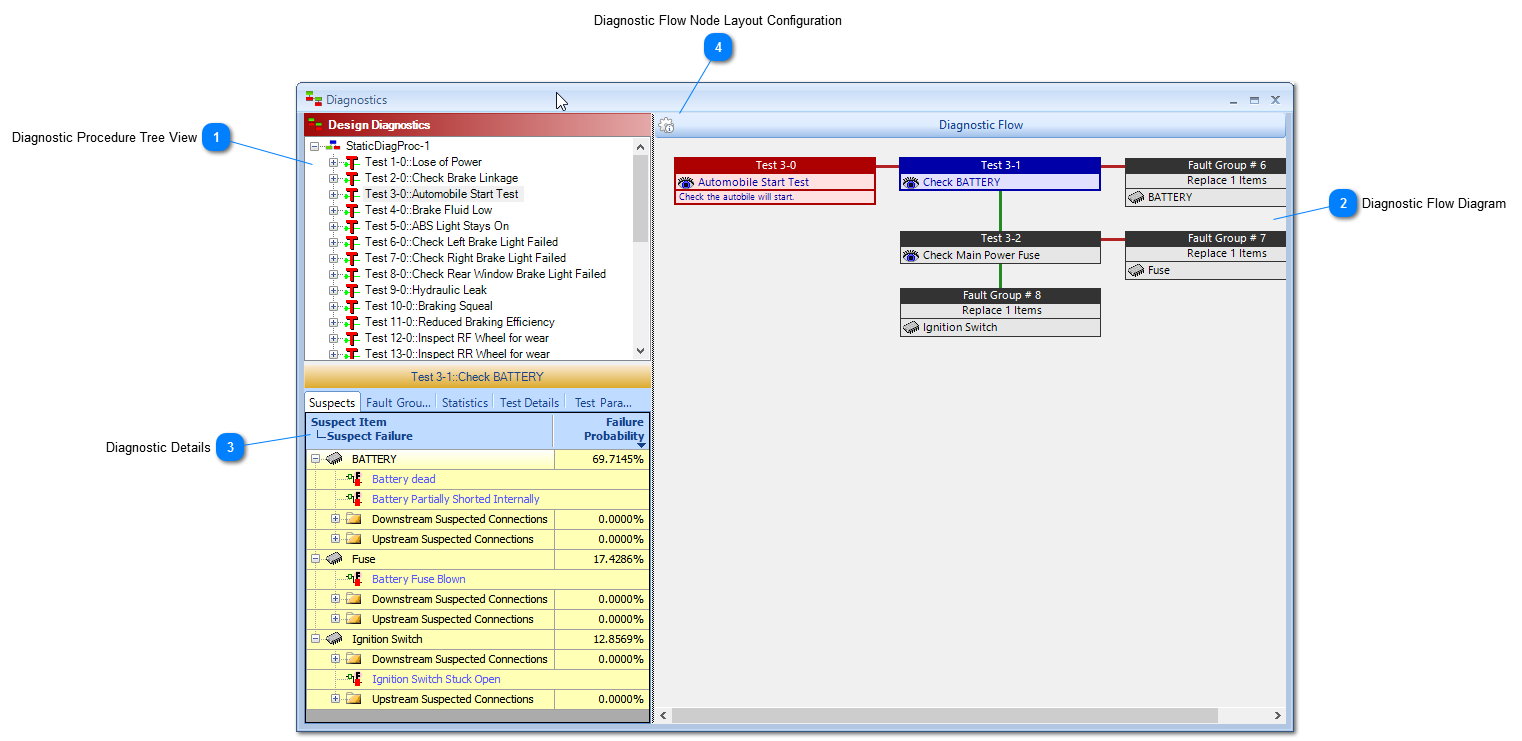Click the Test 3-2 node header
Viewport: 1522px width, 741px height.
[1001, 239]
